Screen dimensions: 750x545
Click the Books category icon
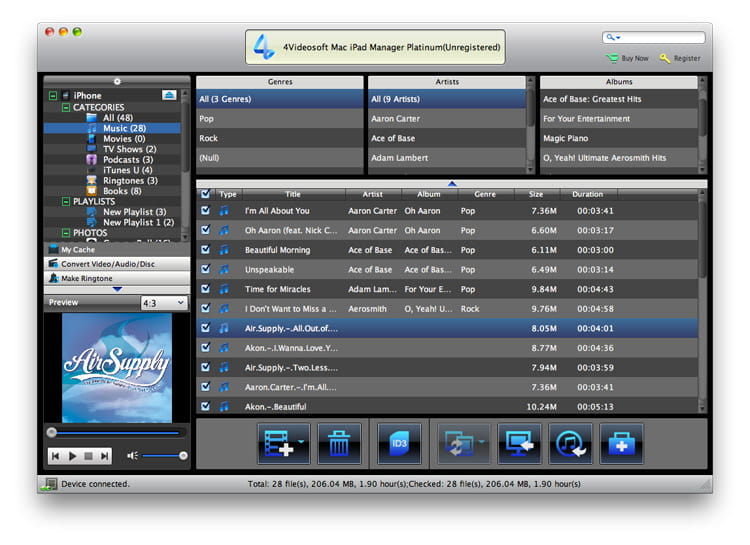click(91, 191)
